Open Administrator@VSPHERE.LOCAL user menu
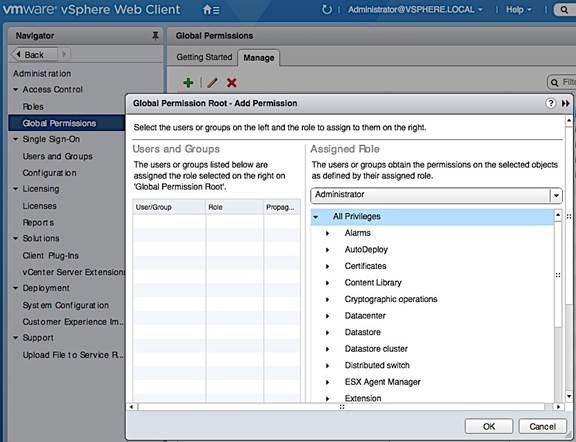 pyautogui.click(x=415, y=10)
